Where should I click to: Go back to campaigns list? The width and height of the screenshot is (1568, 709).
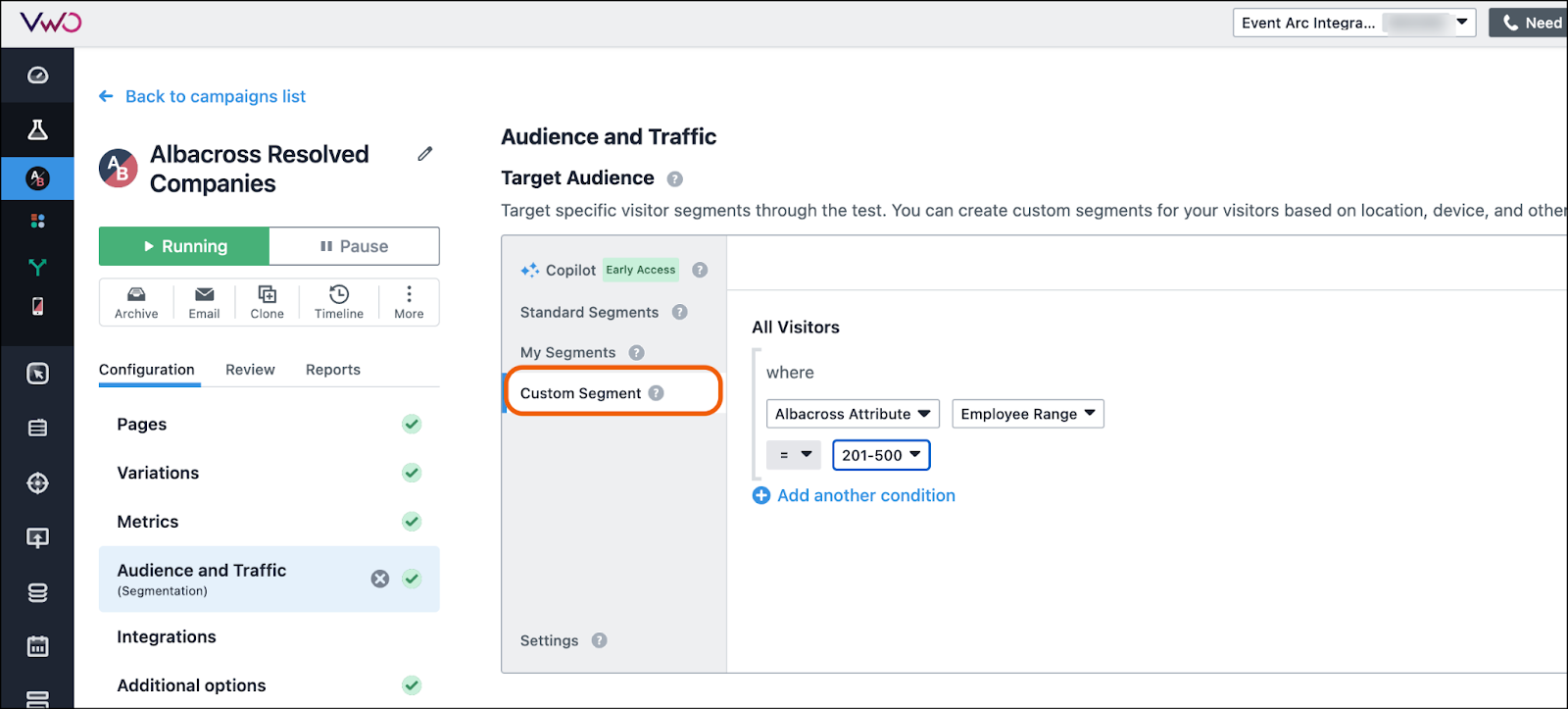click(x=203, y=96)
